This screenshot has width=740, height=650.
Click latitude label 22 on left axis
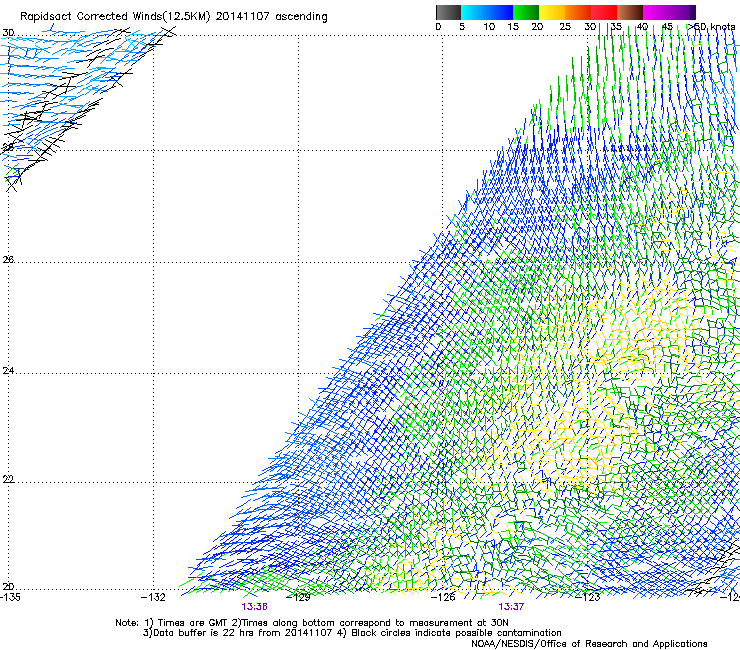(x=8, y=479)
